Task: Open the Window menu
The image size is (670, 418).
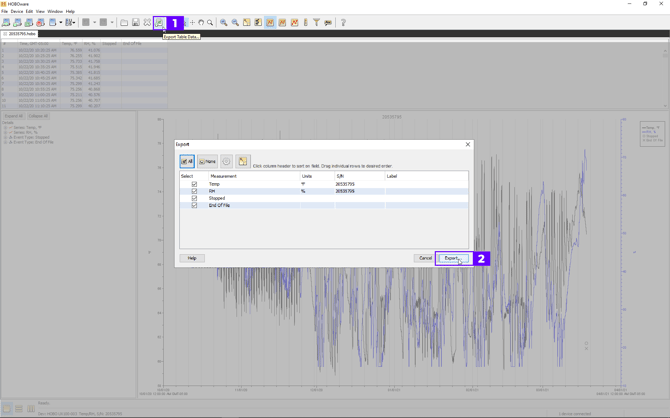Action: click(x=55, y=11)
